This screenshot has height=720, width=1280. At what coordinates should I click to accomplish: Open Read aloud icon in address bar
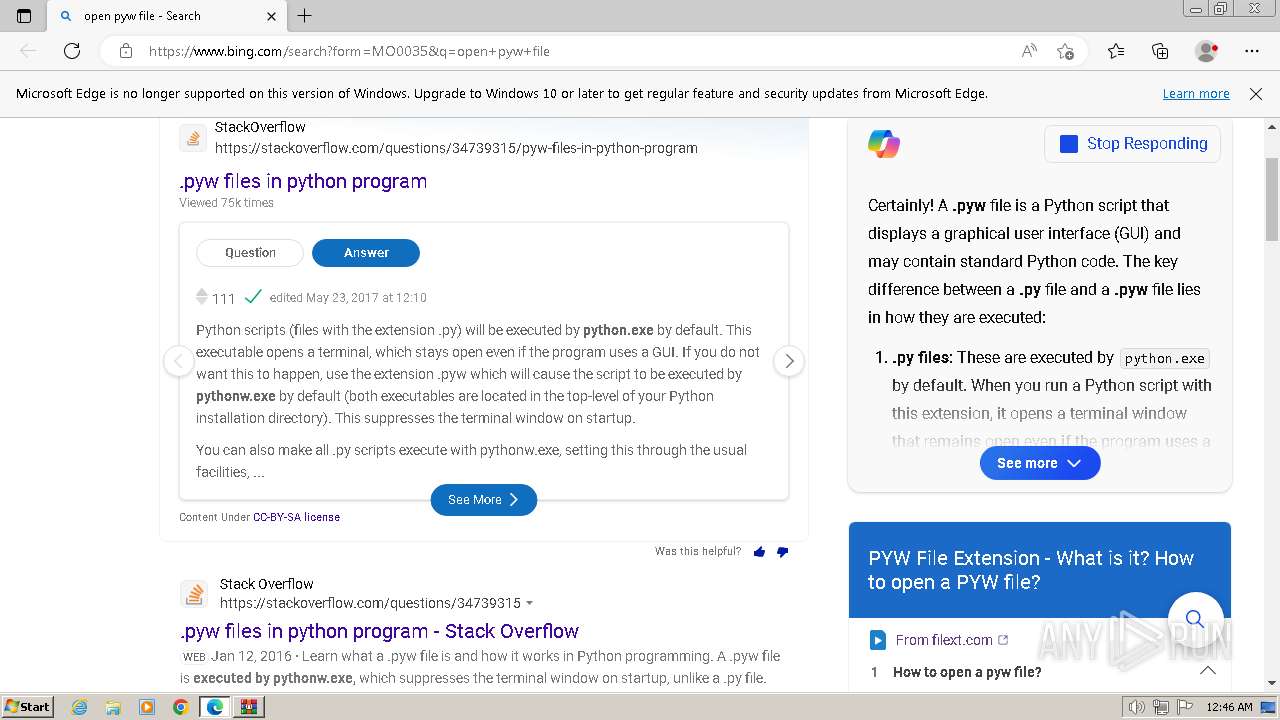(1028, 51)
